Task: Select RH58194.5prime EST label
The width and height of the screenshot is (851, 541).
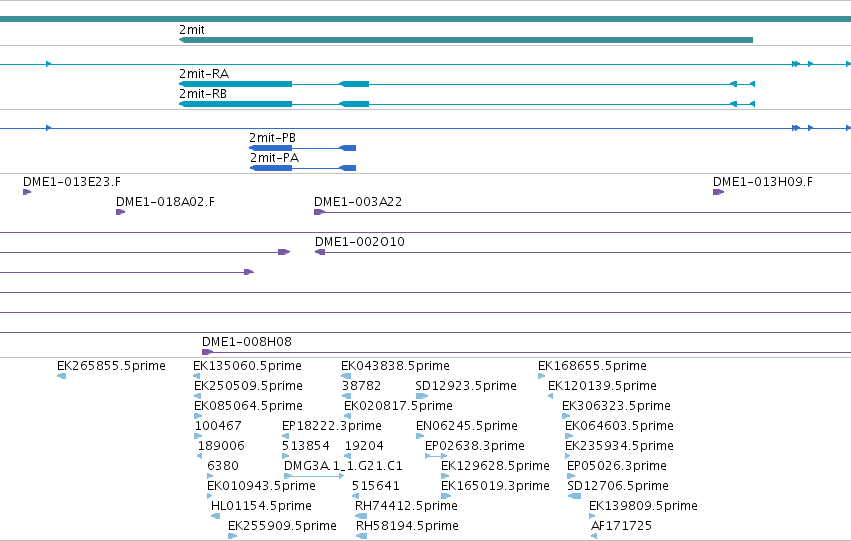Action: [x=408, y=526]
